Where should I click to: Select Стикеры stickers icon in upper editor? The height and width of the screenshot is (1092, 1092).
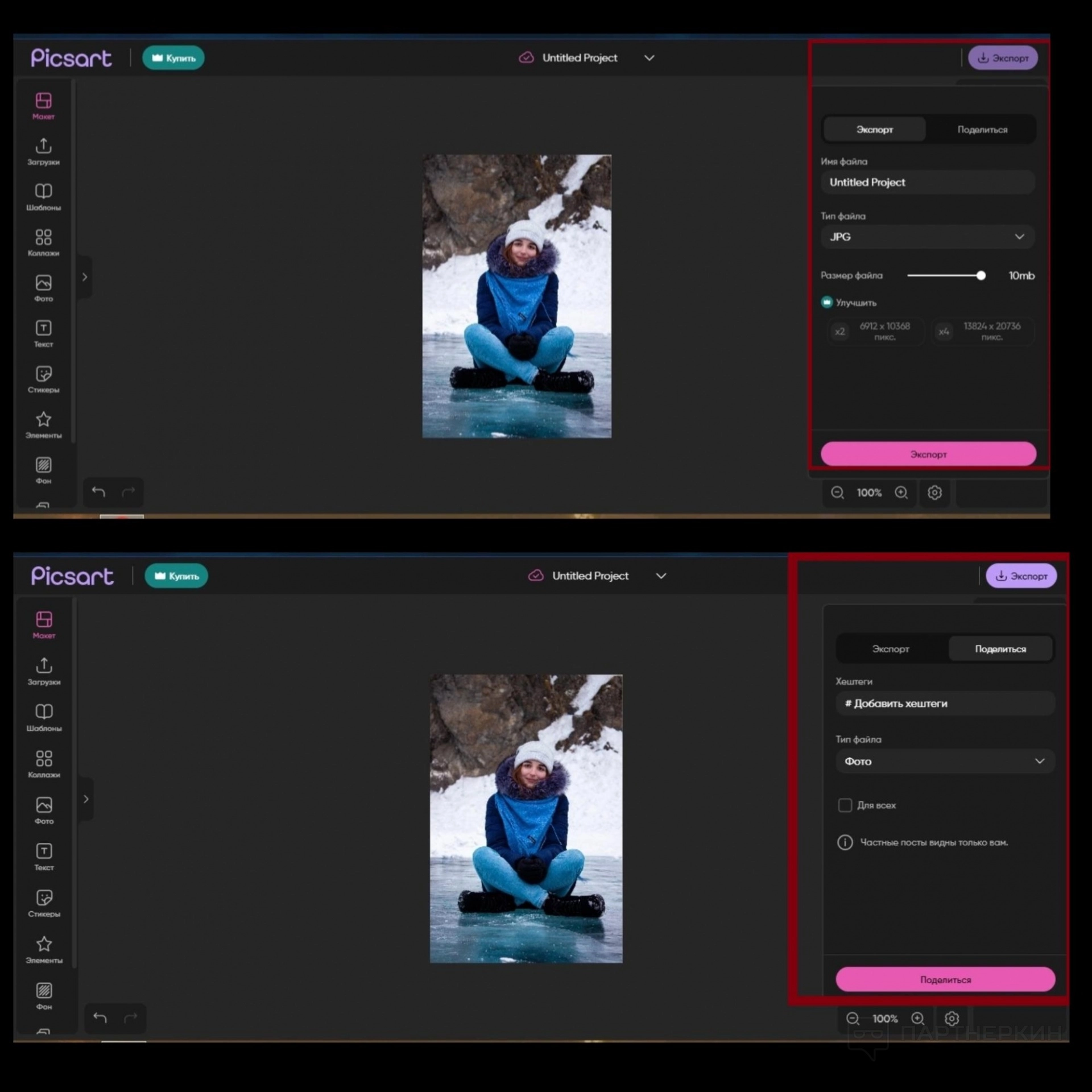point(43,374)
